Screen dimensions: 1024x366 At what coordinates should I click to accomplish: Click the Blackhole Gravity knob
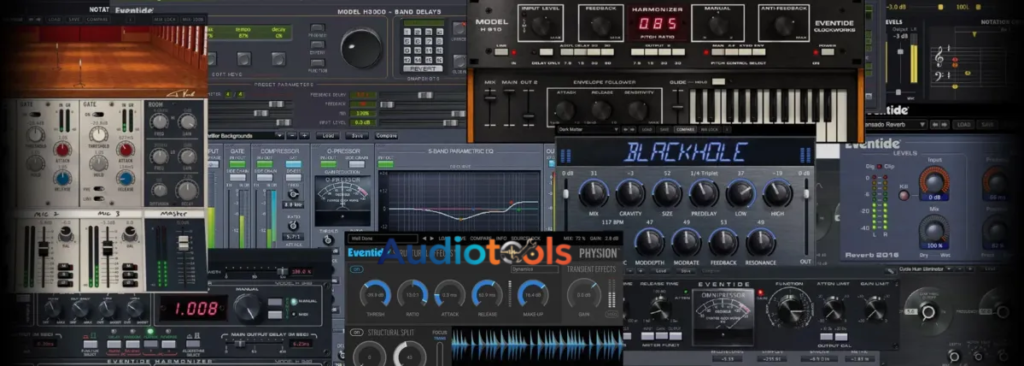(x=630, y=193)
